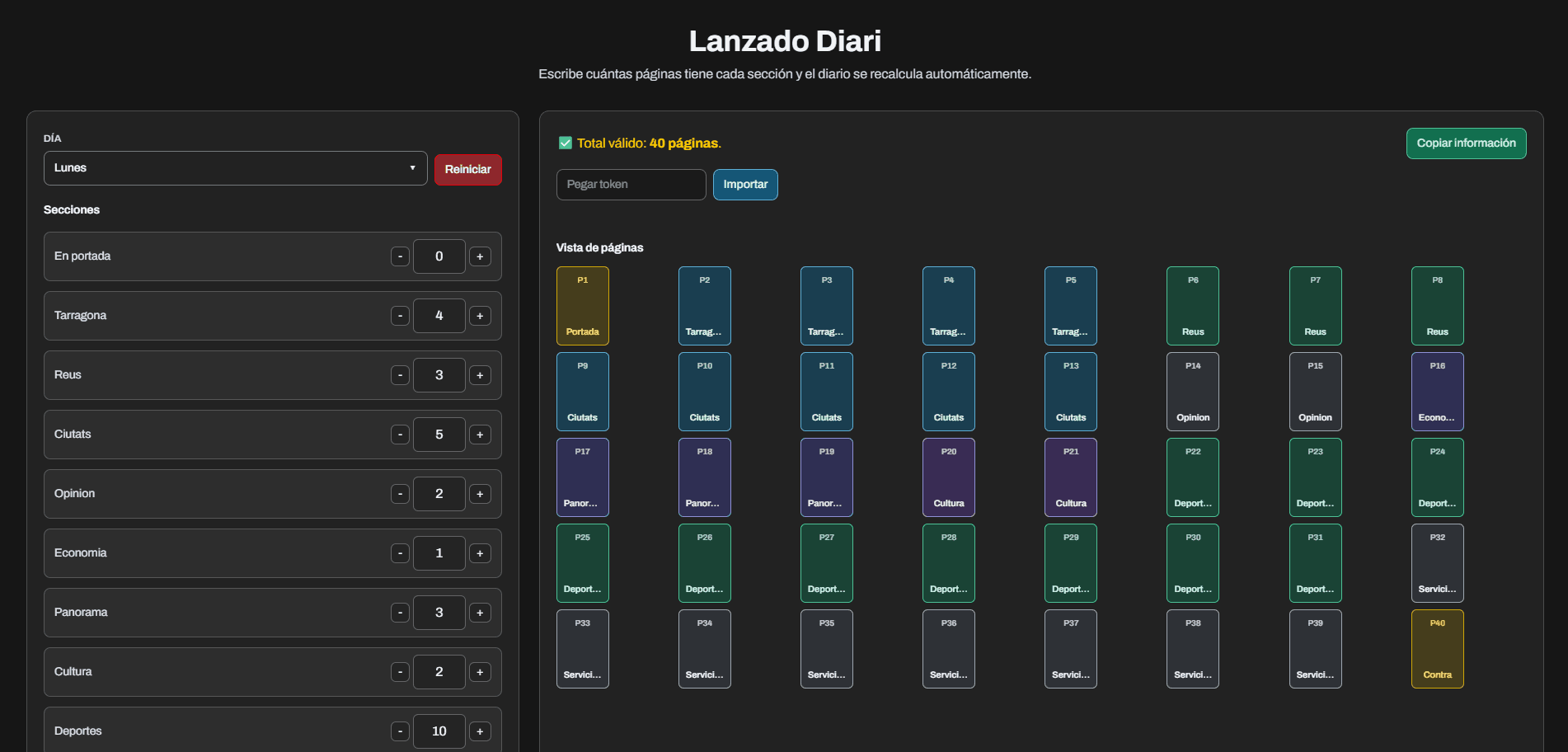Select the P2 Tarragona page card
The width and height of the screenshot is (1568, 752).
point(705,306)
